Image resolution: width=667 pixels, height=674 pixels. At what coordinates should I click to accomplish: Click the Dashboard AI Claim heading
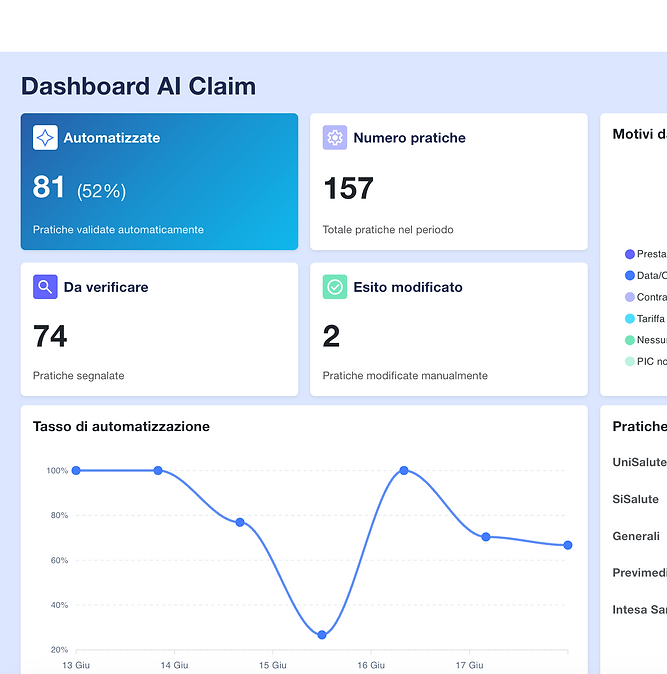tap(138, 86)
